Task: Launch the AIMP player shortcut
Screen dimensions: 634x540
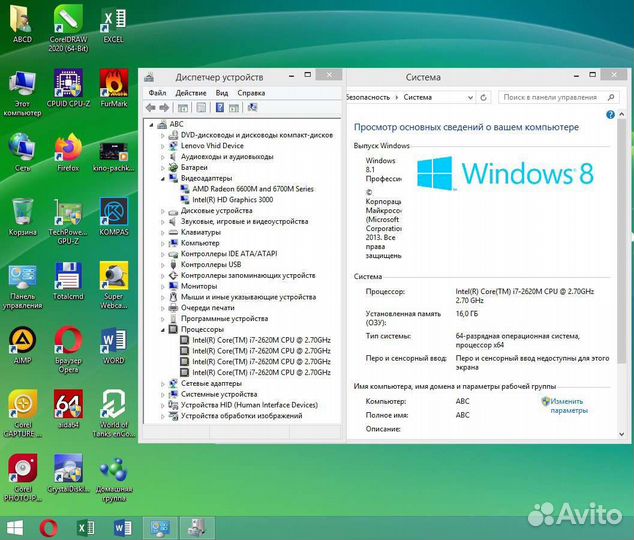Action: [22, 345]
